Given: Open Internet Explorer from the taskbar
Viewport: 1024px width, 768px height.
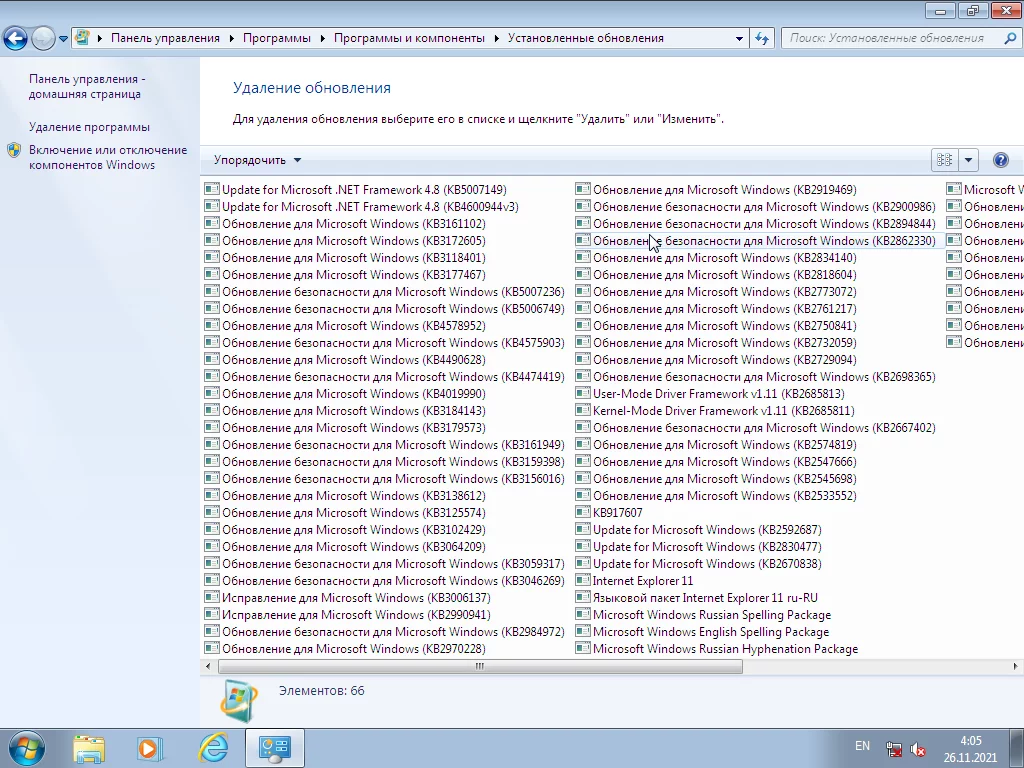Looking at the screenshot, I should point(213,748).
